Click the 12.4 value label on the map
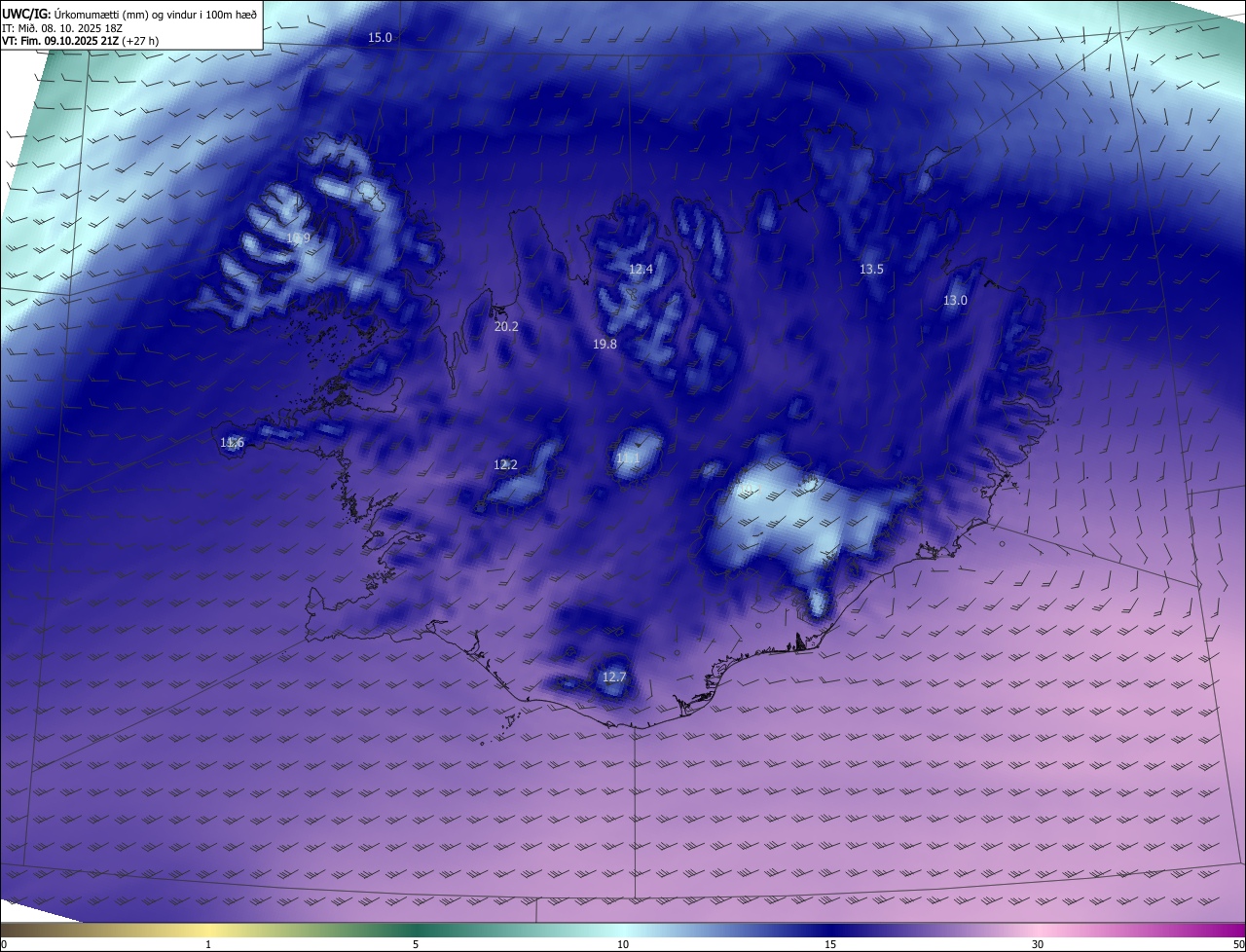Screen dimensions: 1246x952 [641, 269]
